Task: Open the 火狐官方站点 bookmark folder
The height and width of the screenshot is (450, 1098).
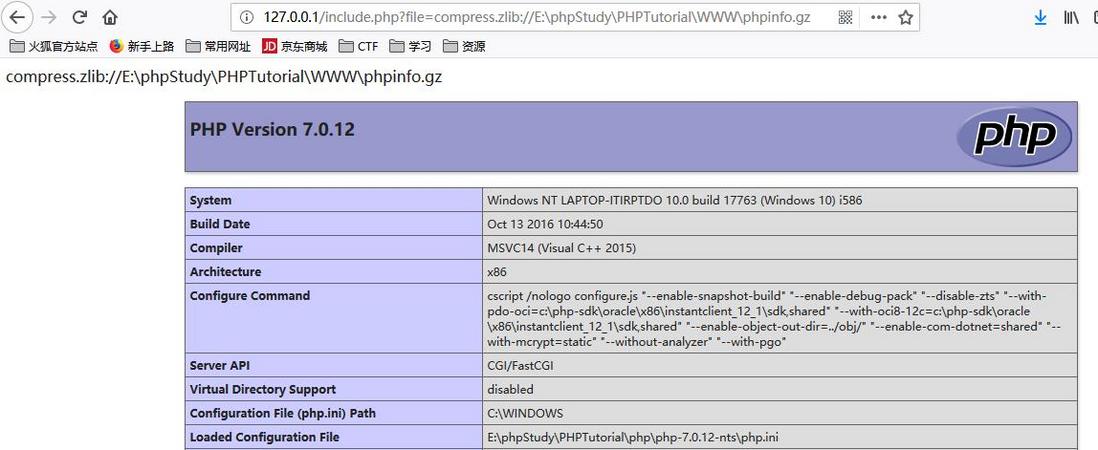Action: (54, 46)
